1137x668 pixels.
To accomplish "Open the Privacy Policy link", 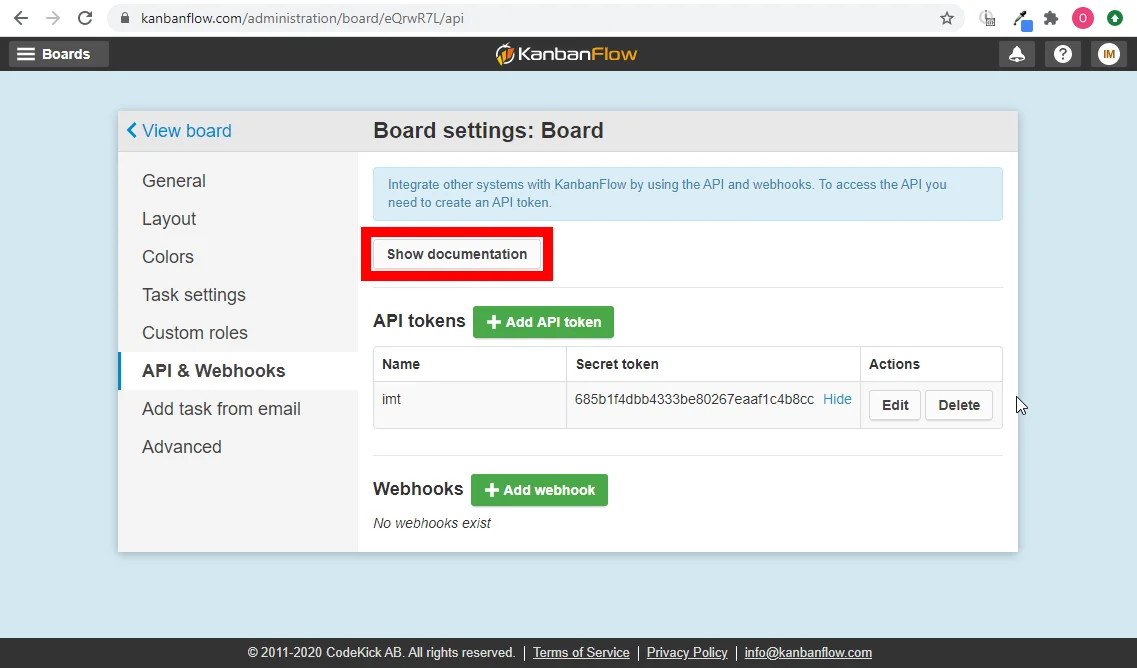I will coord(687,653).
